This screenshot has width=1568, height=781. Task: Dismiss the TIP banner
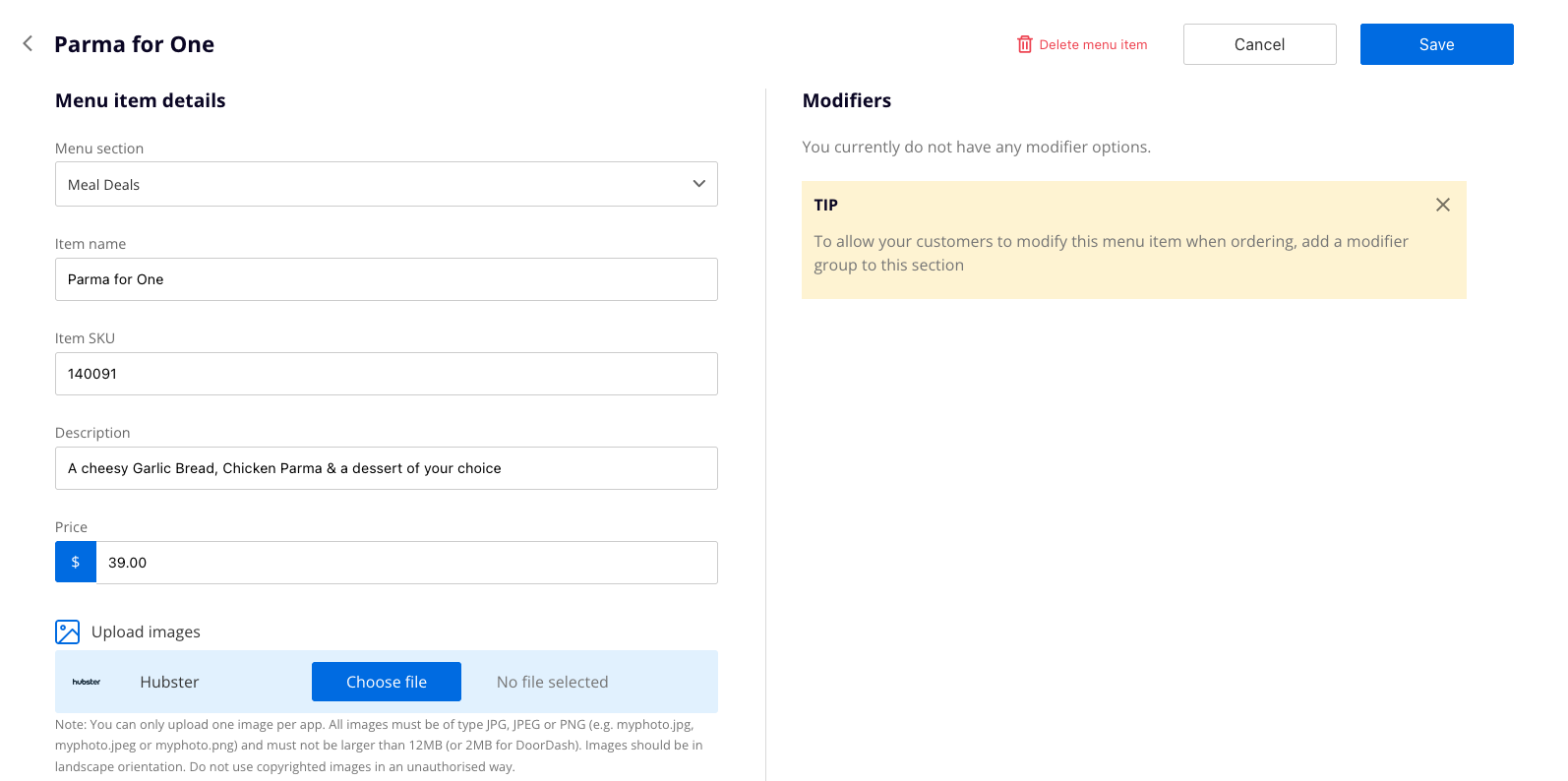point(1442,205)
